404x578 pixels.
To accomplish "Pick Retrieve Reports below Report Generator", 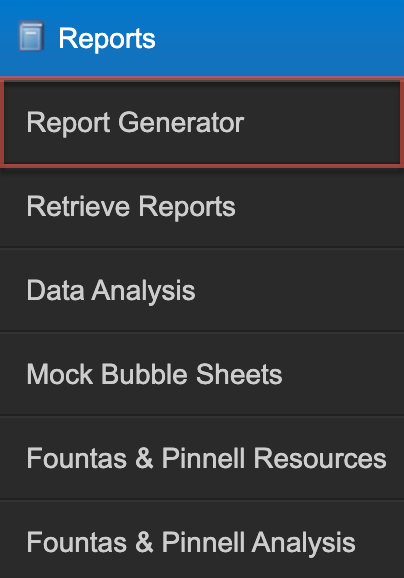I will tap(202, 207).
